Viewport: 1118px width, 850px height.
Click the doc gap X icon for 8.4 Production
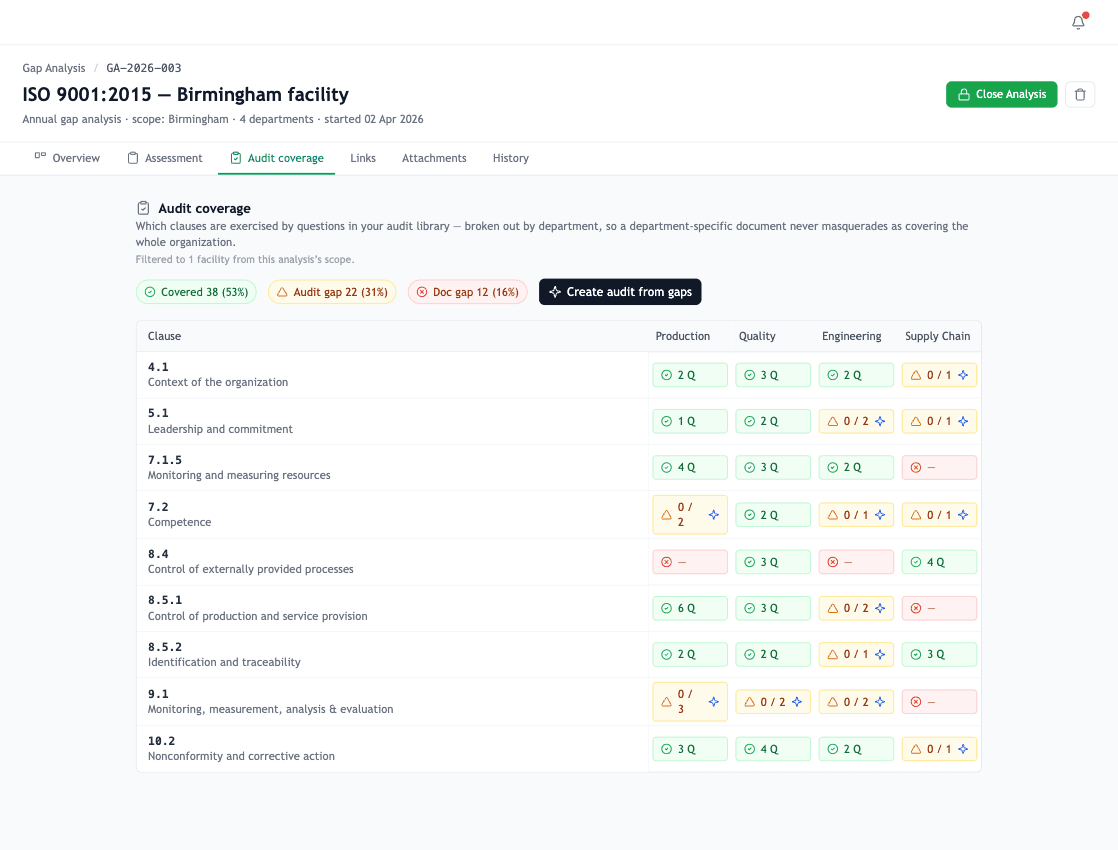click(x=667, y=562)
